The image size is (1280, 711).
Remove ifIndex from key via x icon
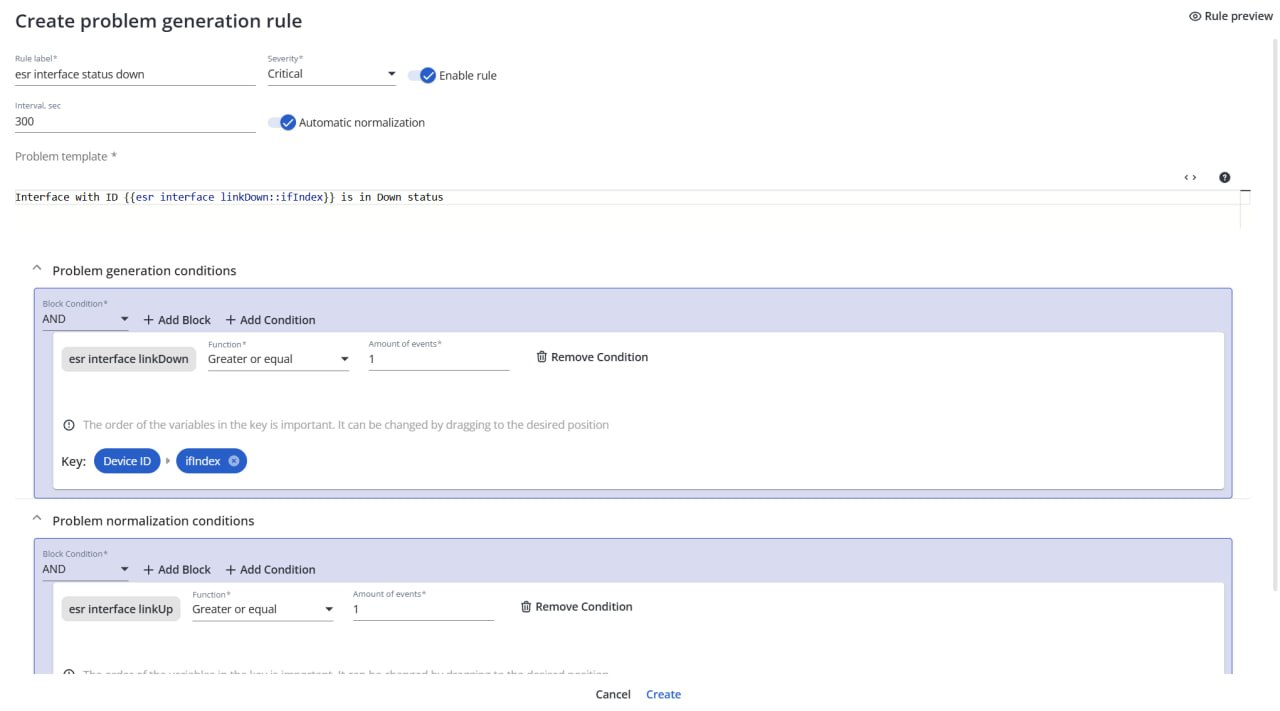coord(234,461)
